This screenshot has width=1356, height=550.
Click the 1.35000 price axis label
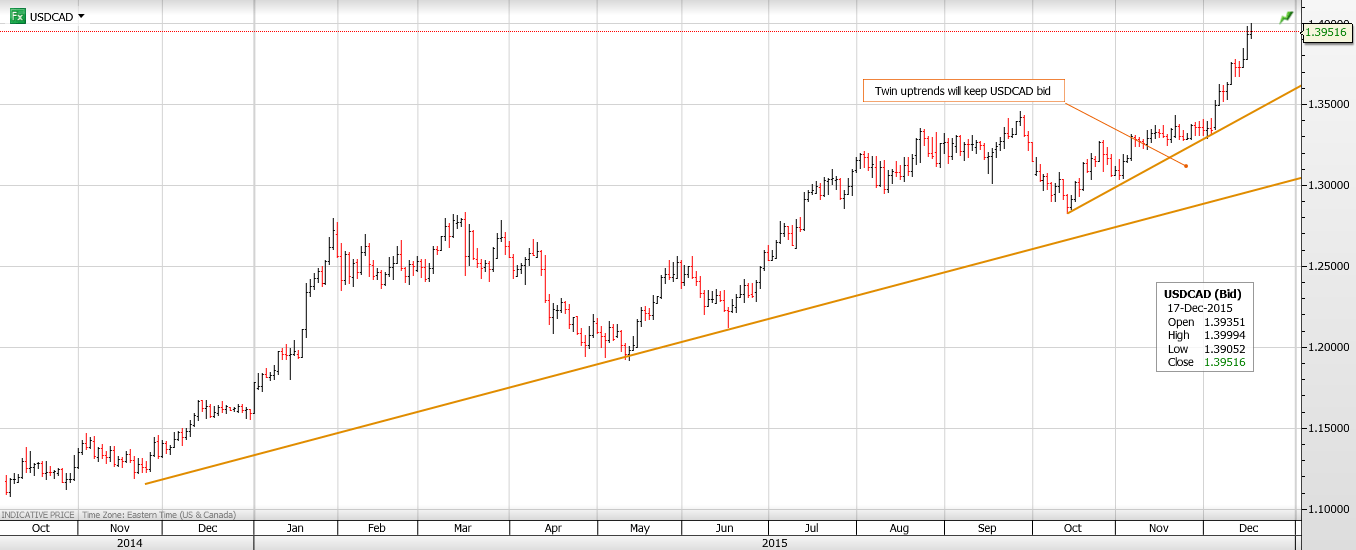1328,104
